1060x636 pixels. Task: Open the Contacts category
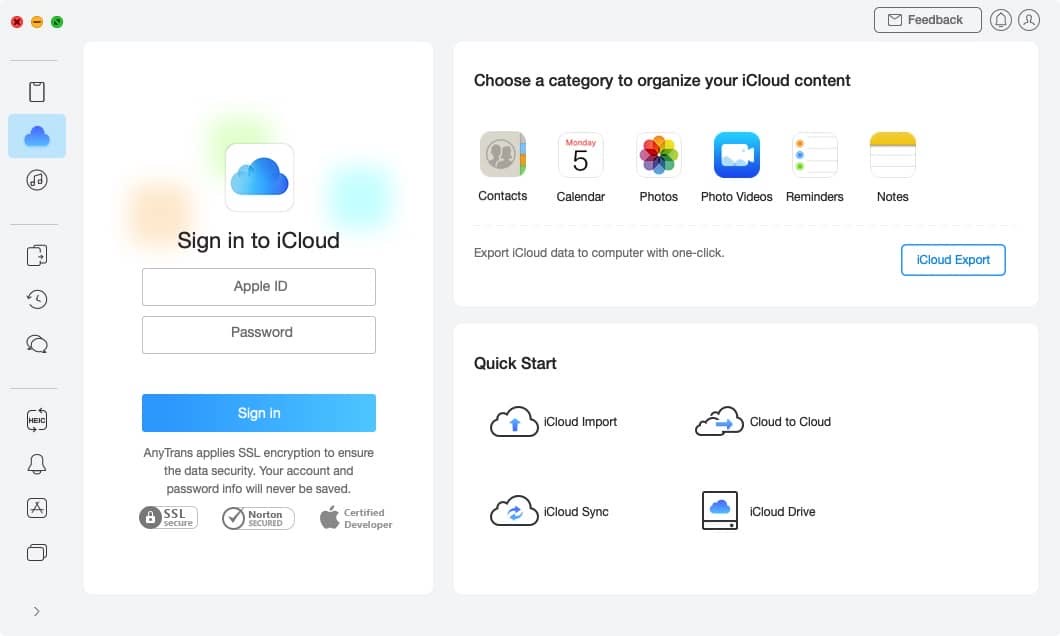click(502, 167)
